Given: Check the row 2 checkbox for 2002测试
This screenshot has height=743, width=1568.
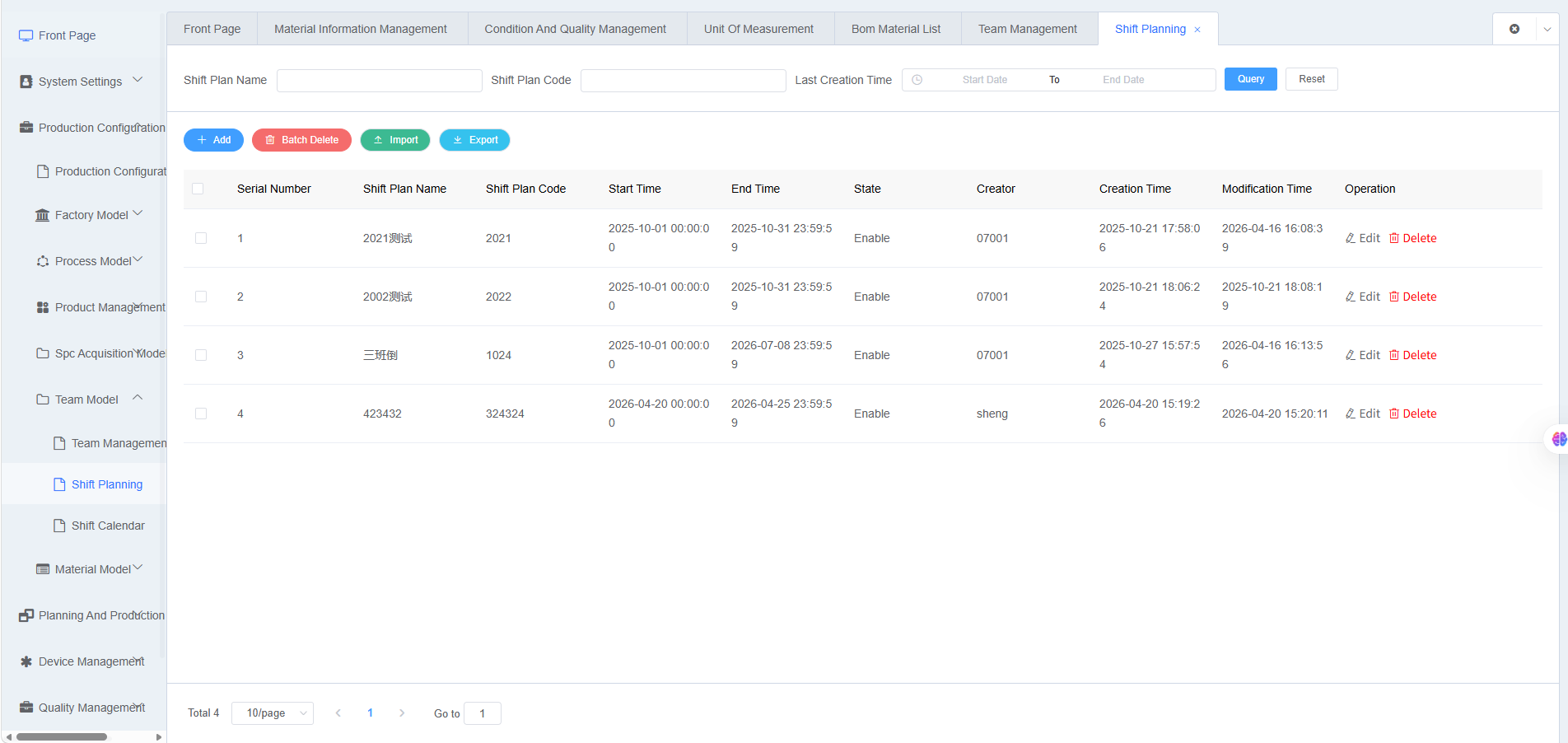Looking at the screenshot, I should click(x=201, y=297).
